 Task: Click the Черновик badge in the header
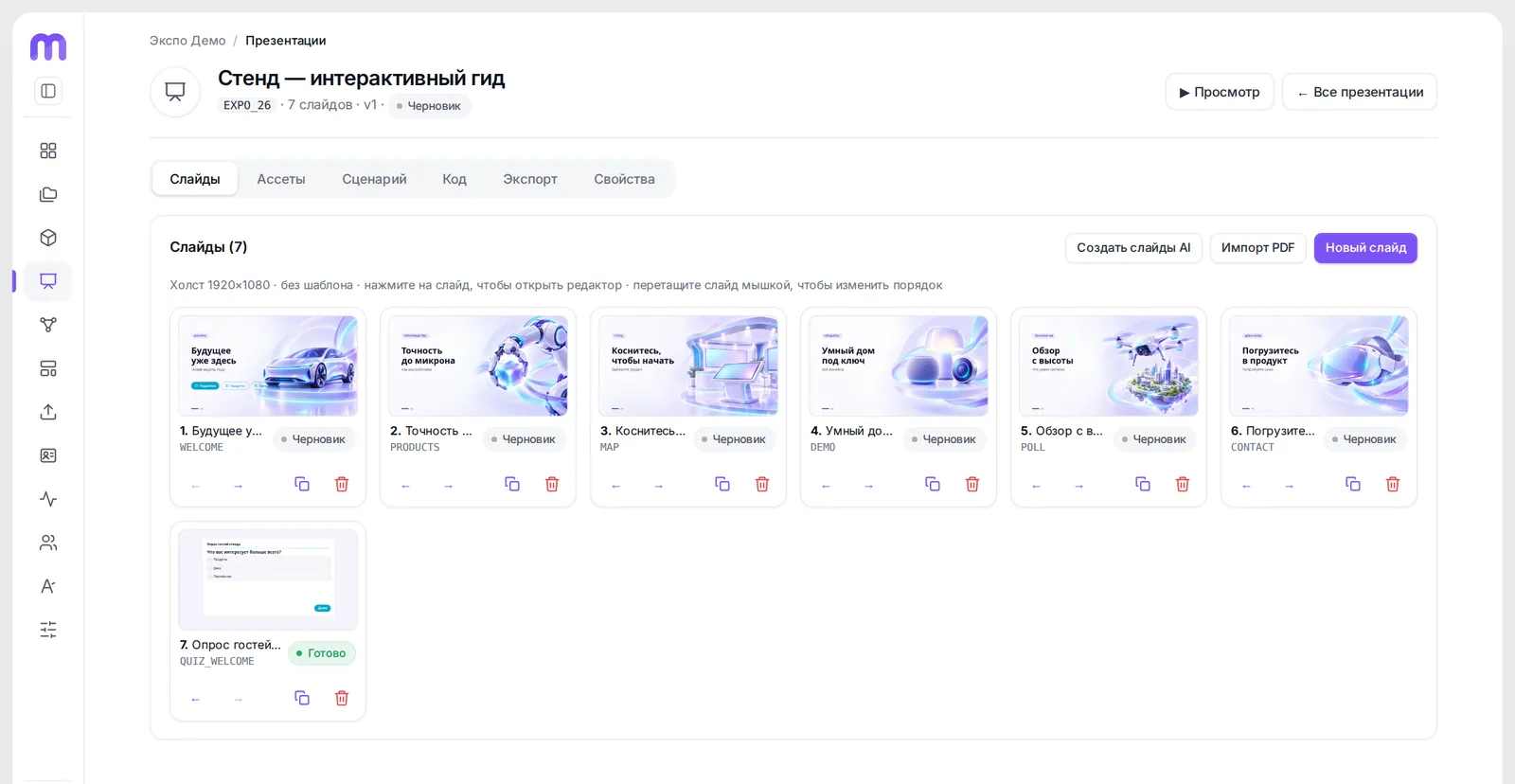429,106
